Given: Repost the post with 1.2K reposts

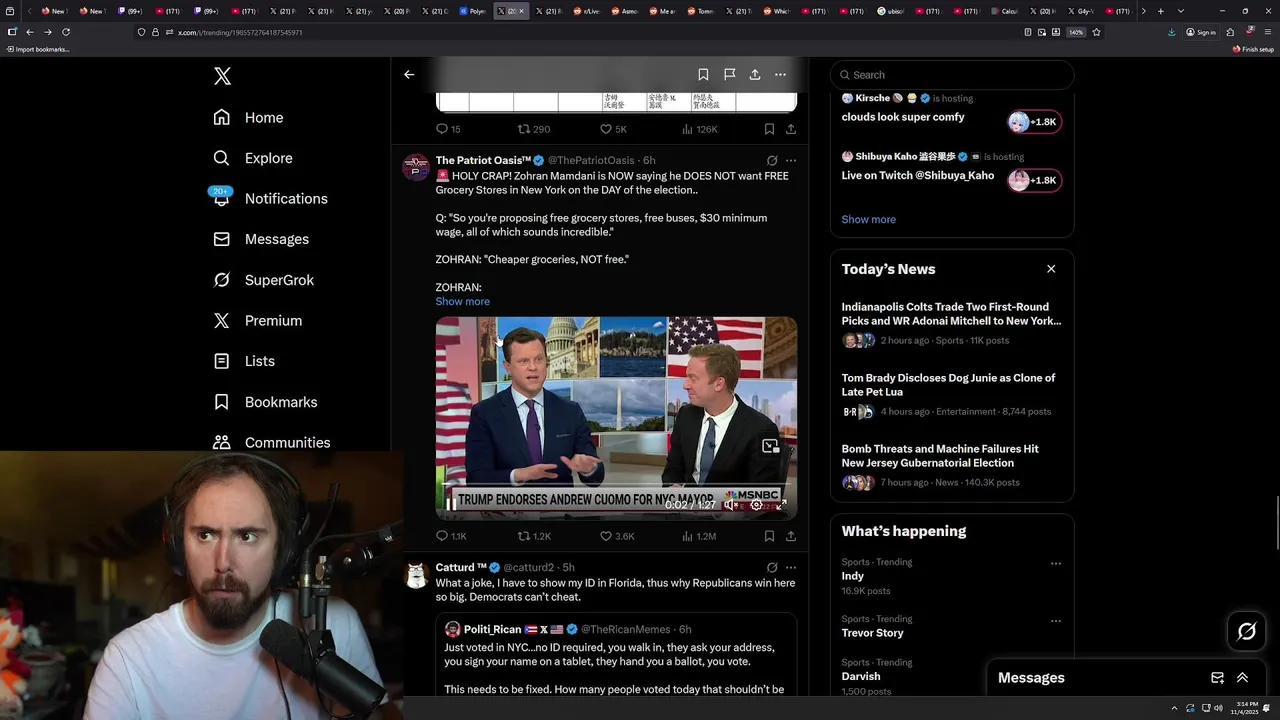Looking at the screenshot, I should (534, 536).
